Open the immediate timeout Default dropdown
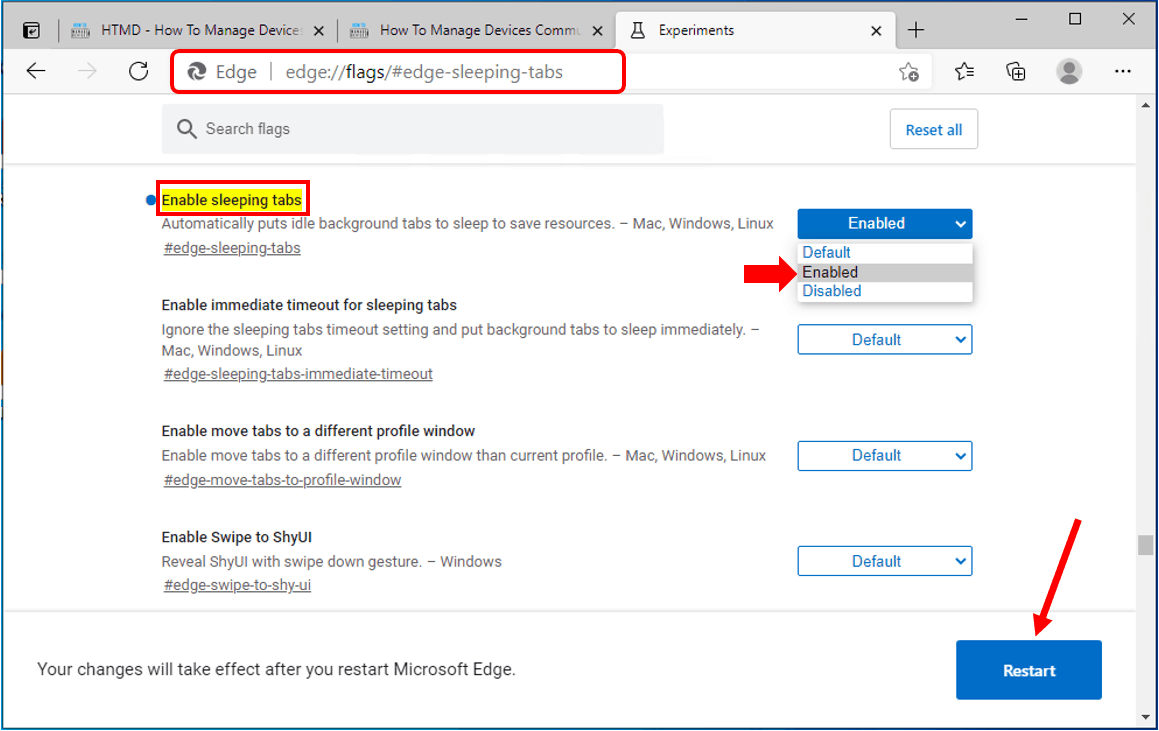This screenshot has width=1159, height=731. pos(884,339)
